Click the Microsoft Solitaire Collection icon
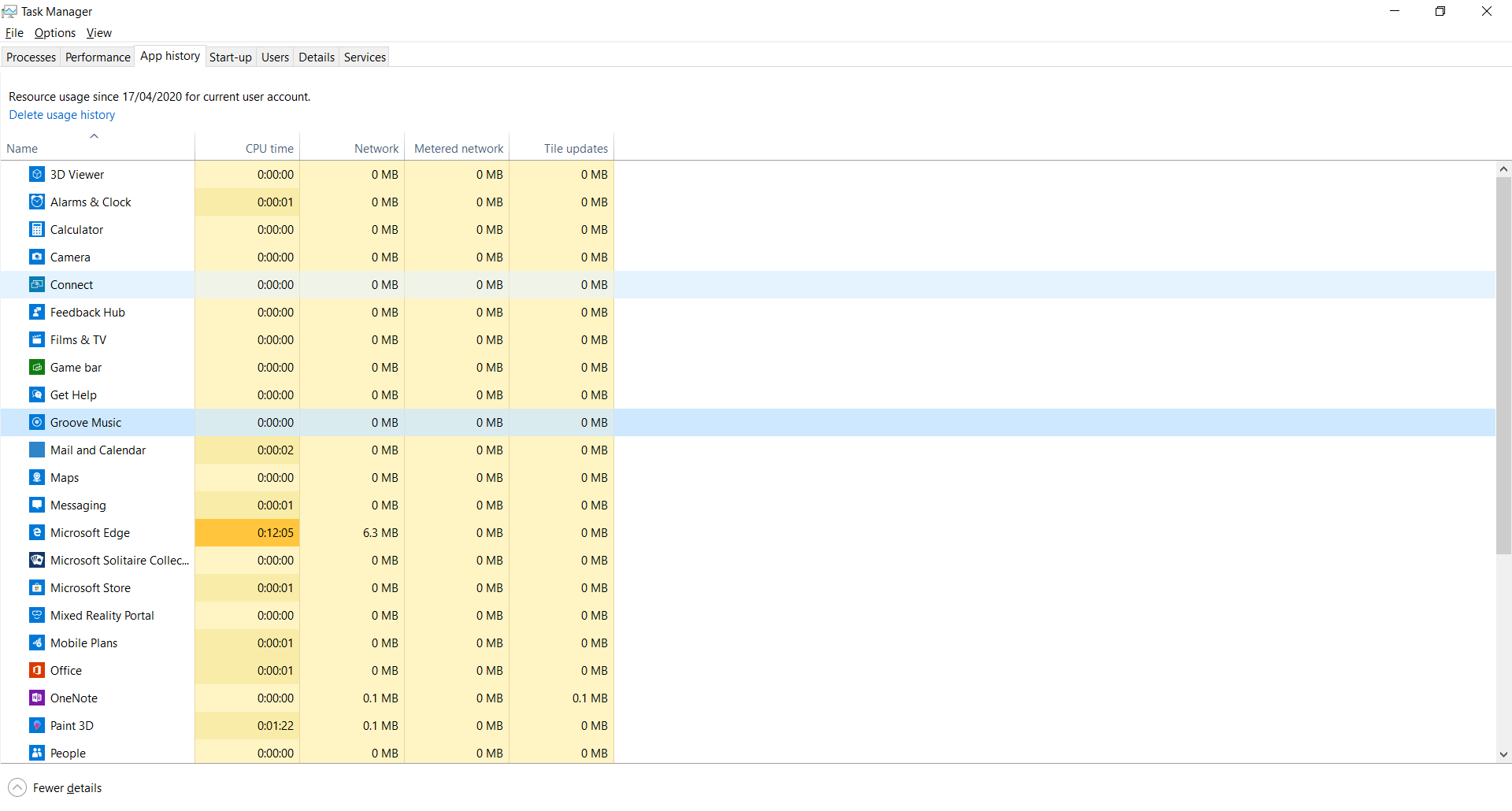Image resolution: width=1512 pixels, height=811 pixels. tap(37, 560)
